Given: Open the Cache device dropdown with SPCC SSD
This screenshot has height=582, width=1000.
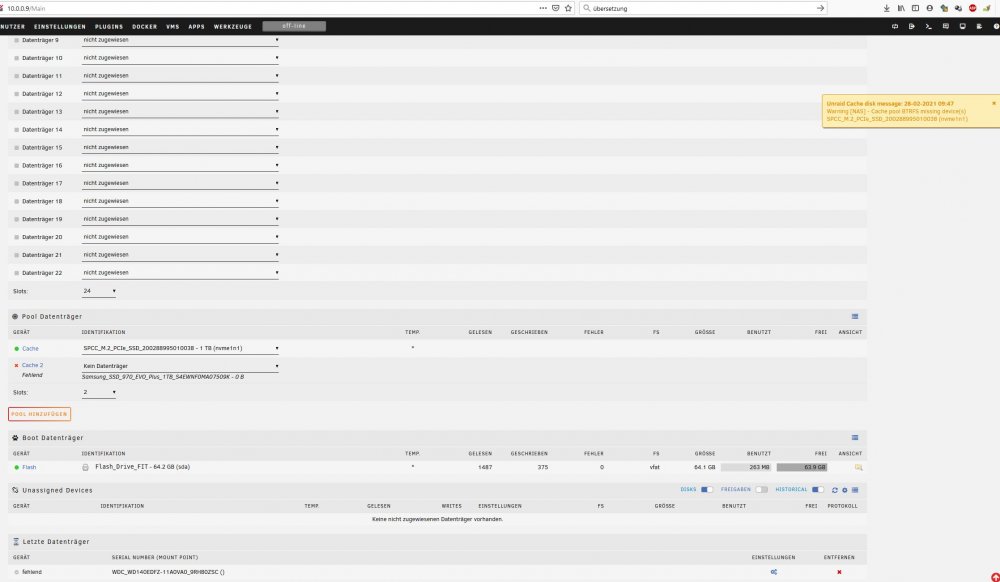Looking at the screenshot, I should pos(180,348).
